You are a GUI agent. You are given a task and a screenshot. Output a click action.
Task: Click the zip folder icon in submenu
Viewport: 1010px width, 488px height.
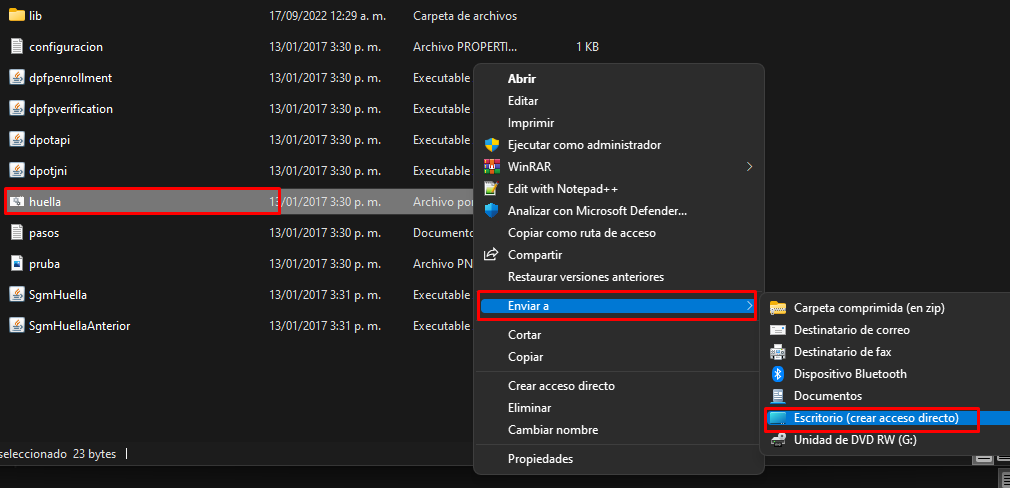click(x=778, y=308)
